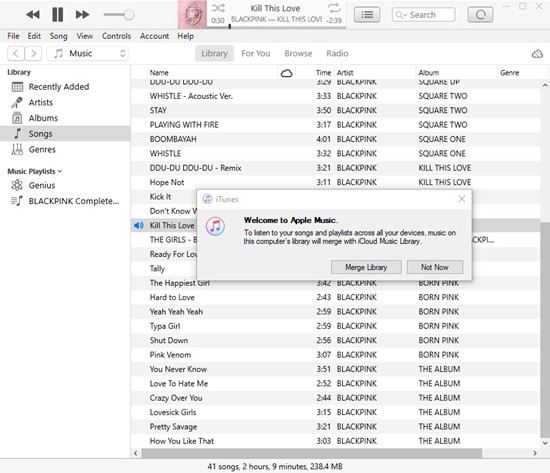This screenshot has height=473, width=550.
Task: Close the iTunes welcome dialog
Action: coord(462,199)
